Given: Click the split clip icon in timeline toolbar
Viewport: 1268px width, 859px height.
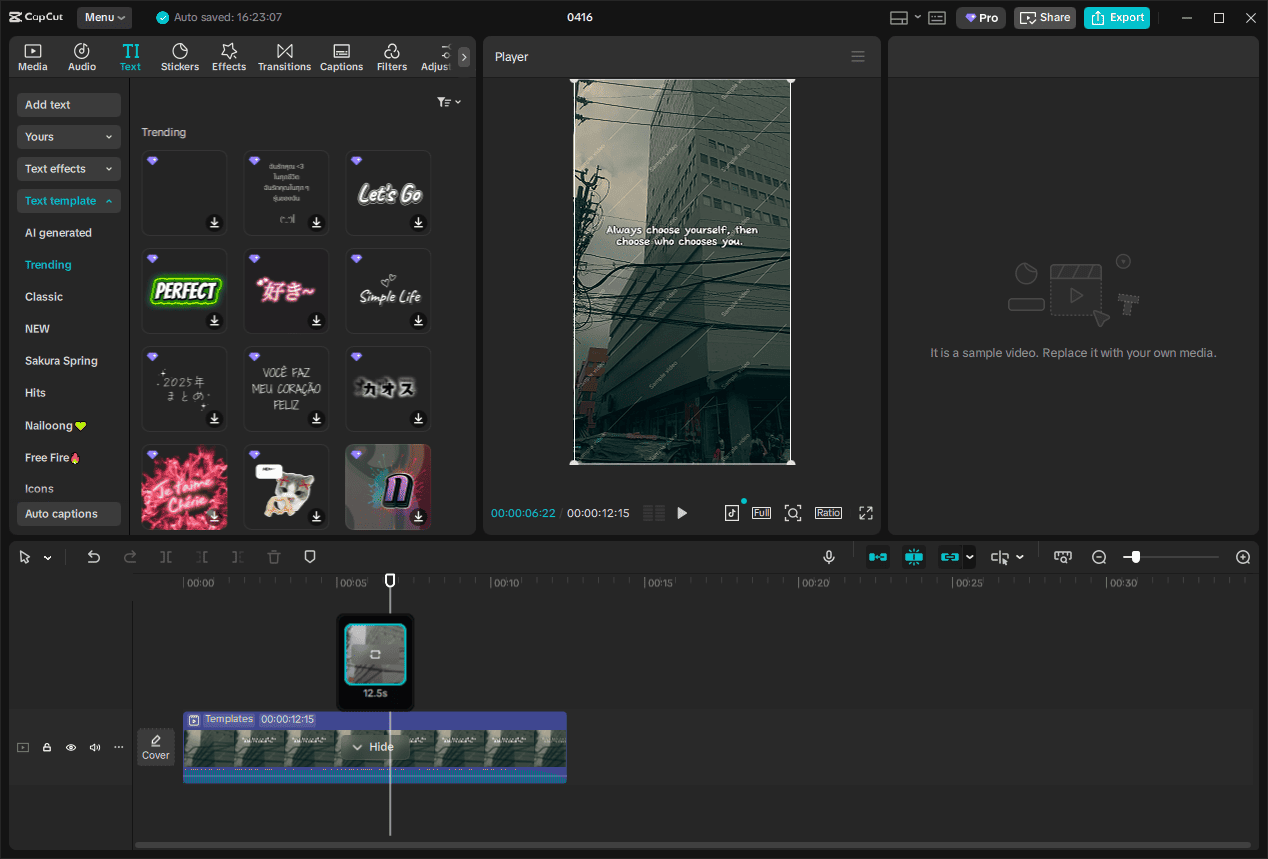Looking at the screenshot, I should (165, 556).
